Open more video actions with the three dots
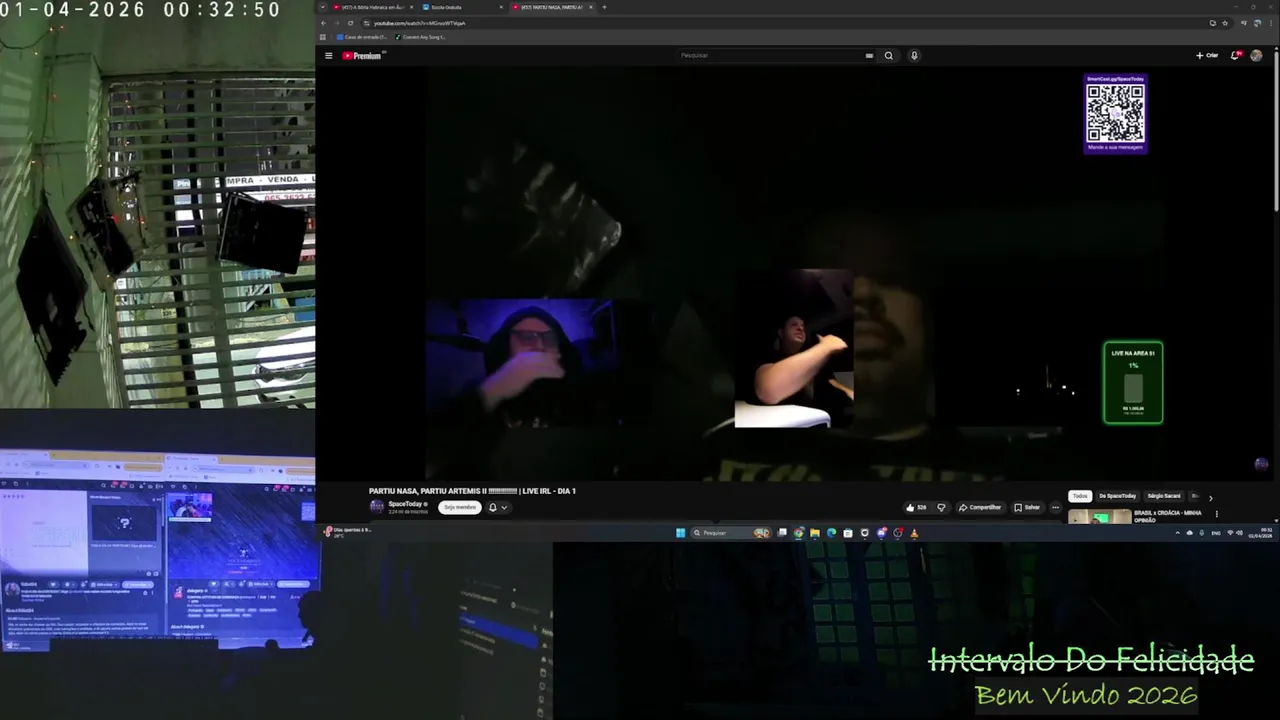1280x720 pixels. tap(1055, 507)
